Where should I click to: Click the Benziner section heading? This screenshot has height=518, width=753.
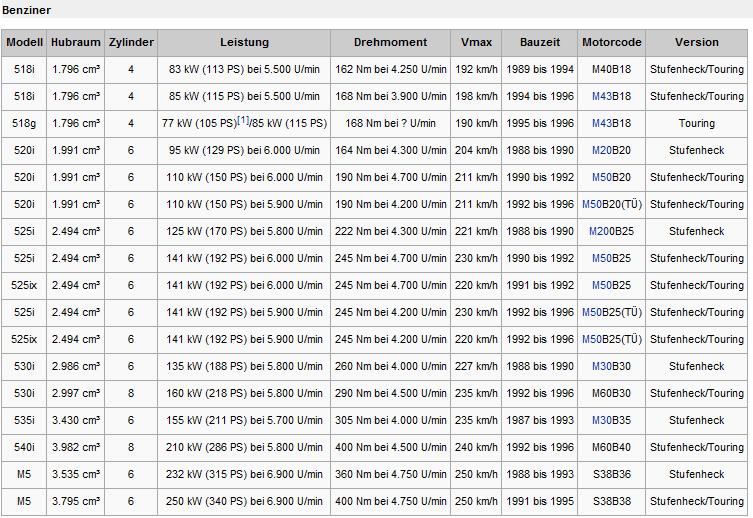(27, 9)
